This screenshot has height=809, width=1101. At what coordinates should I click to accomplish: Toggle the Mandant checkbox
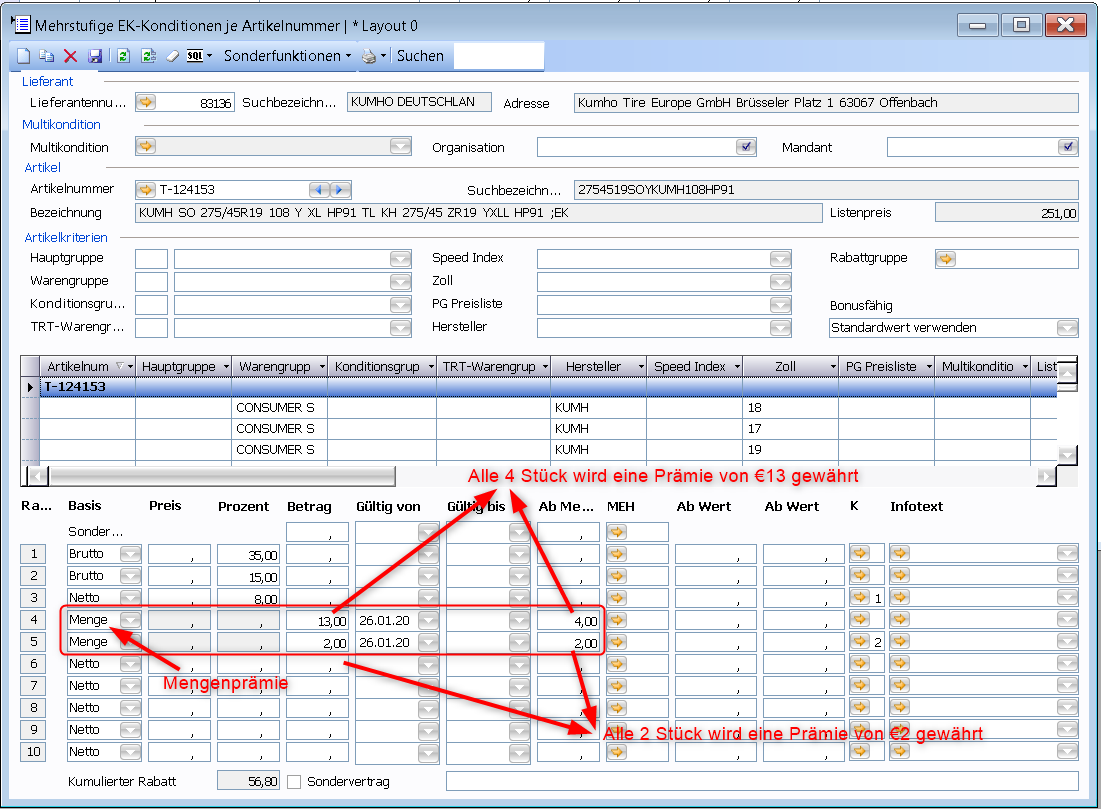(1069, 147)
